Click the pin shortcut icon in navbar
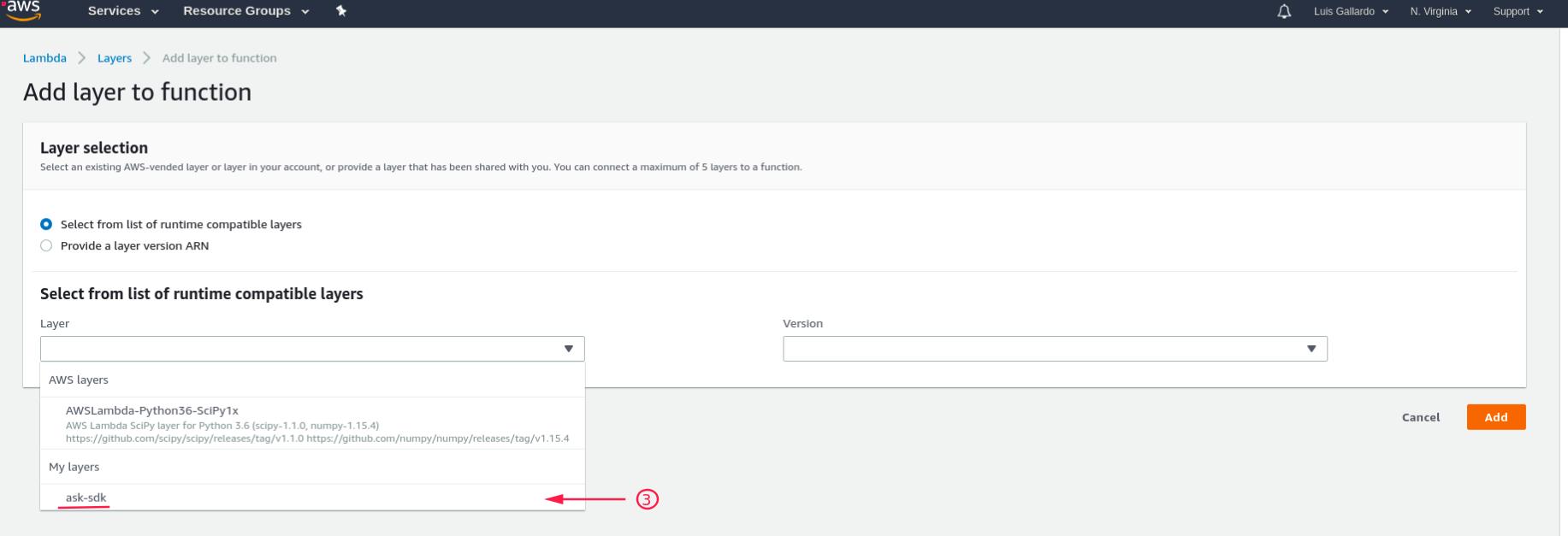This screenshot has width=1568, height=536. [x=340, y=11]
